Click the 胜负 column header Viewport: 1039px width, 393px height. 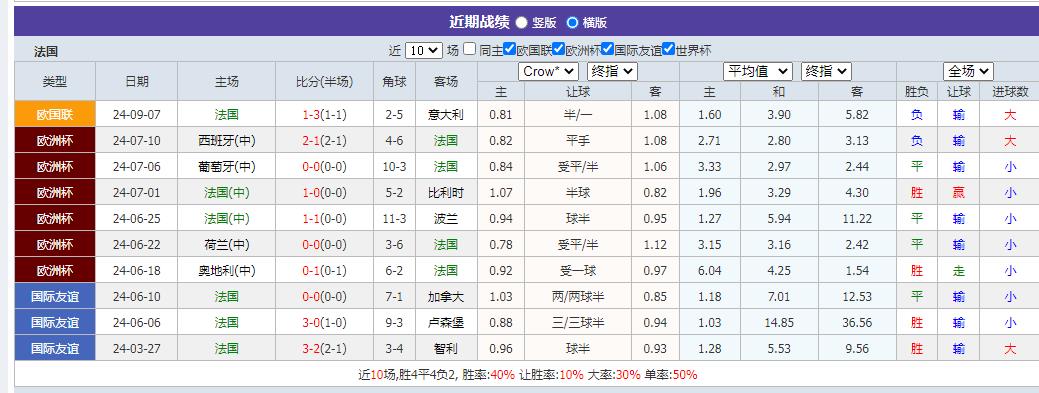[917, 91]
